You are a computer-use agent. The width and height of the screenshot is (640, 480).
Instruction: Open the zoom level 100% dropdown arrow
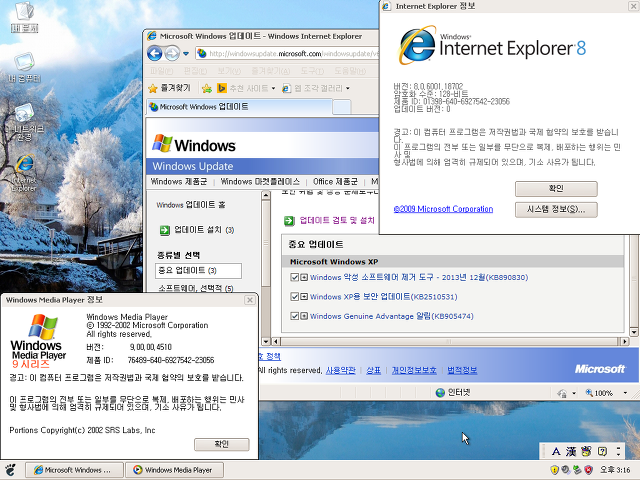click(625, 393)
